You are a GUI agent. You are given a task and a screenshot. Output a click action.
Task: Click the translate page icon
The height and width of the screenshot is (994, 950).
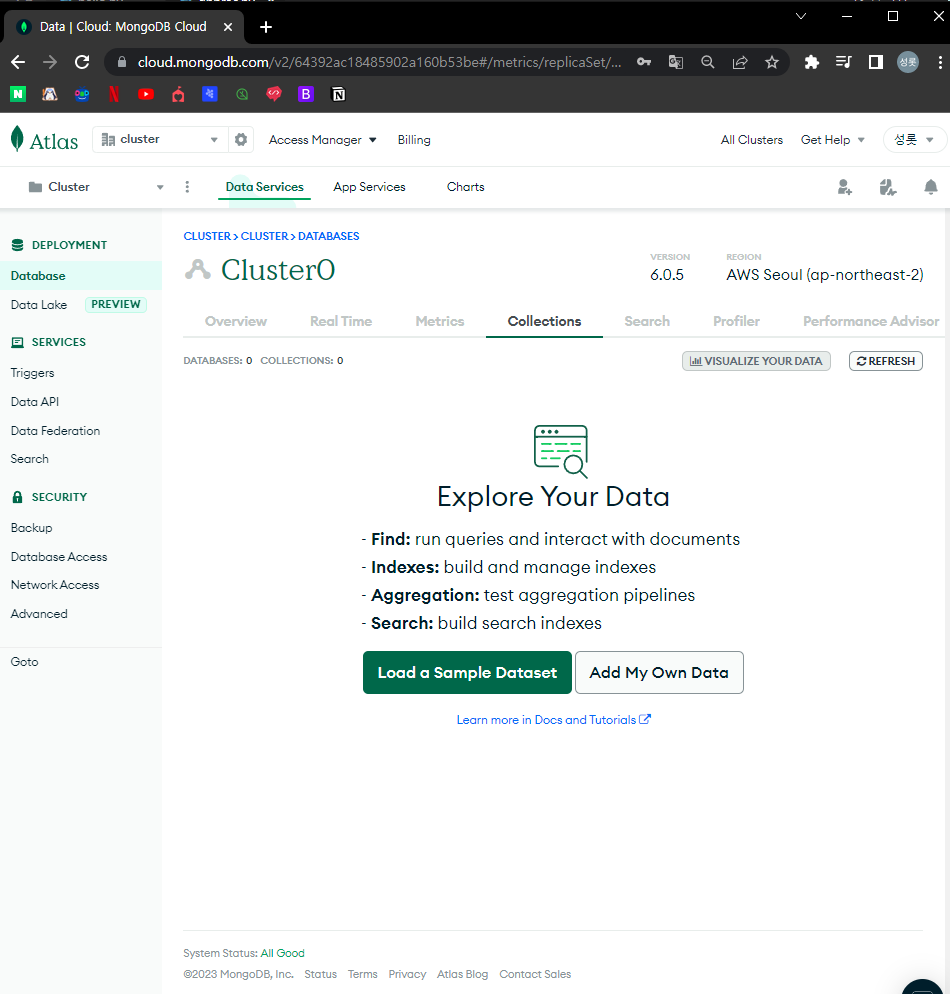676,62
